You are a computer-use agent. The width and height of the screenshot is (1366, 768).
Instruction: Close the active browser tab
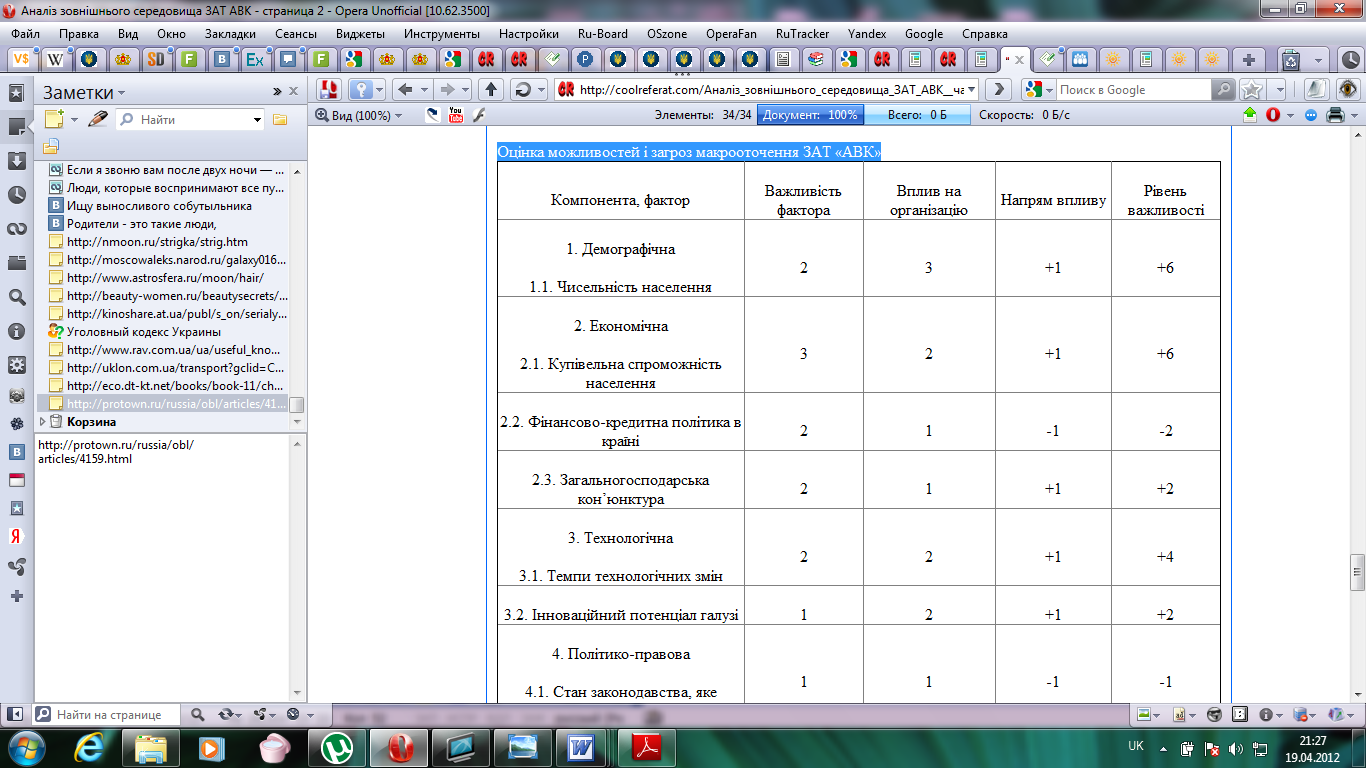click(x=1019, y=60)
